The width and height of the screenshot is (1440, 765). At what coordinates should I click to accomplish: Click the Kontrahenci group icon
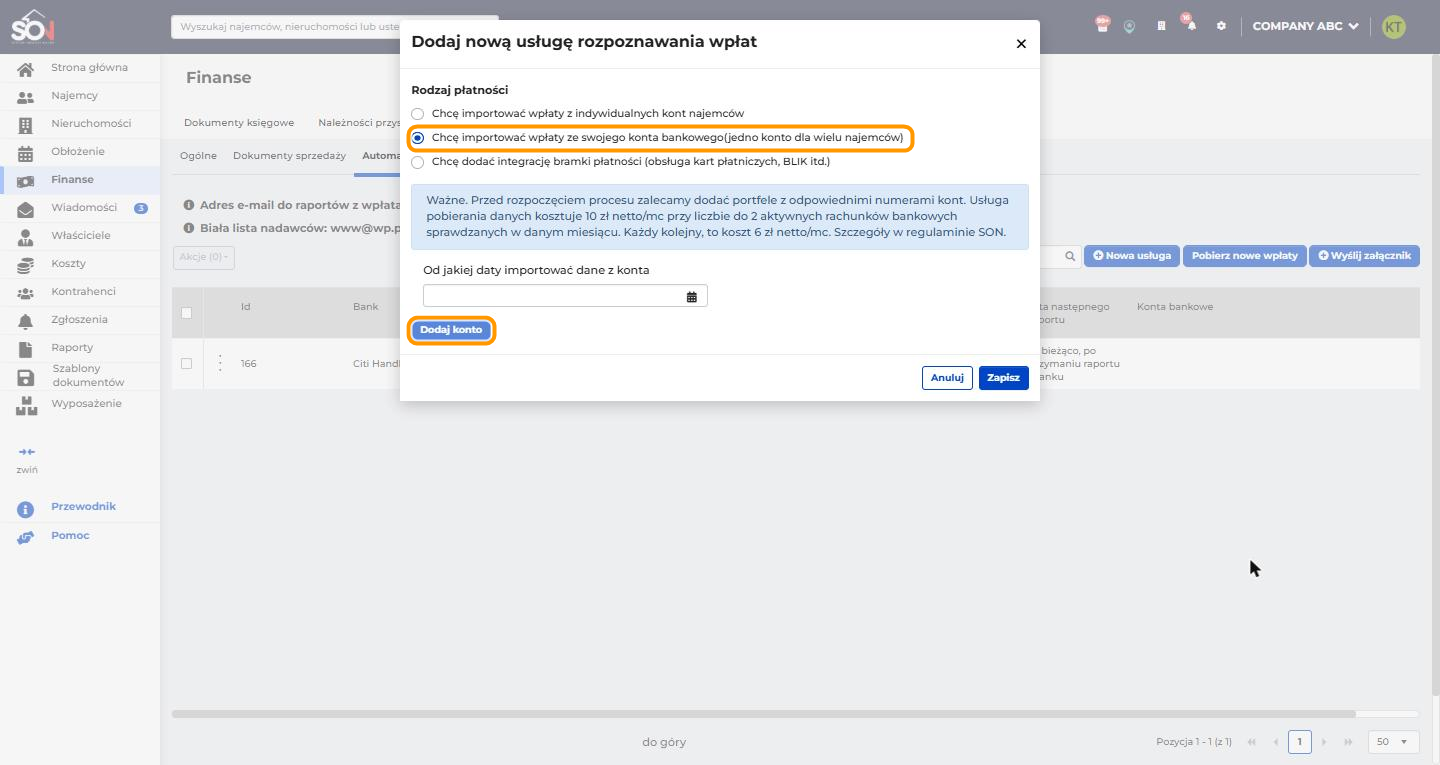point(26,292)
